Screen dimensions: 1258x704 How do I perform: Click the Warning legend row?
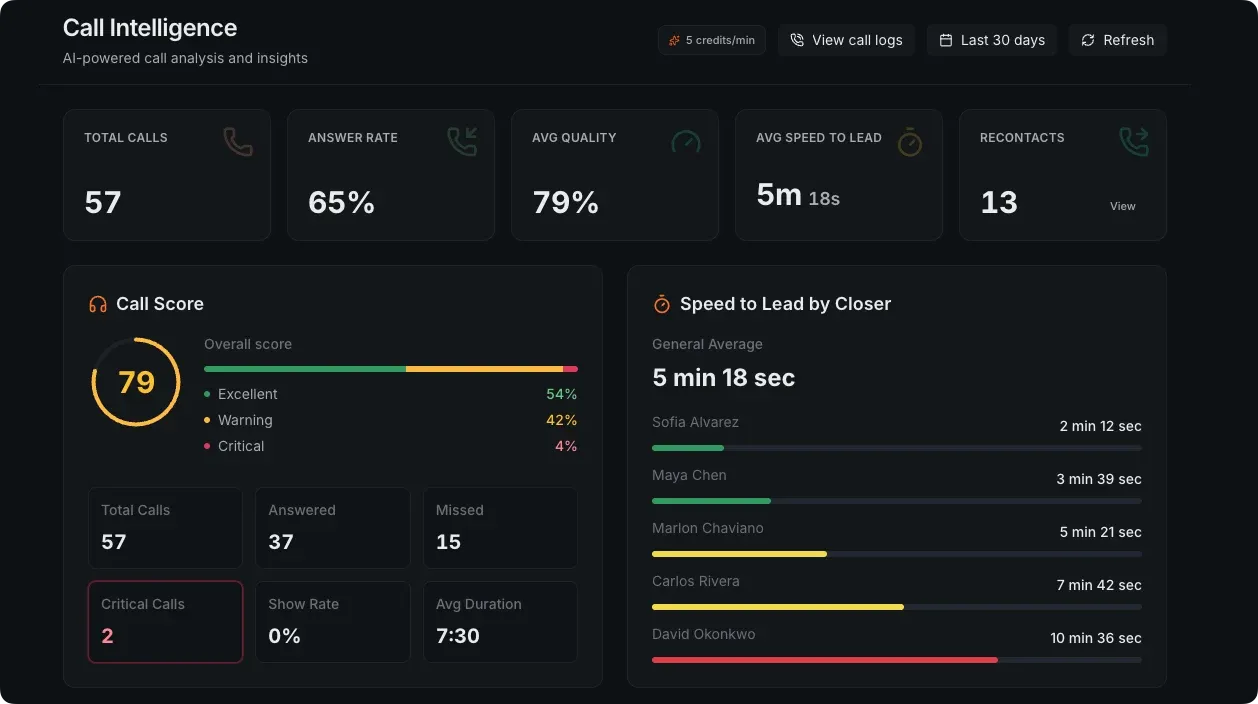[x=391, y=420]
